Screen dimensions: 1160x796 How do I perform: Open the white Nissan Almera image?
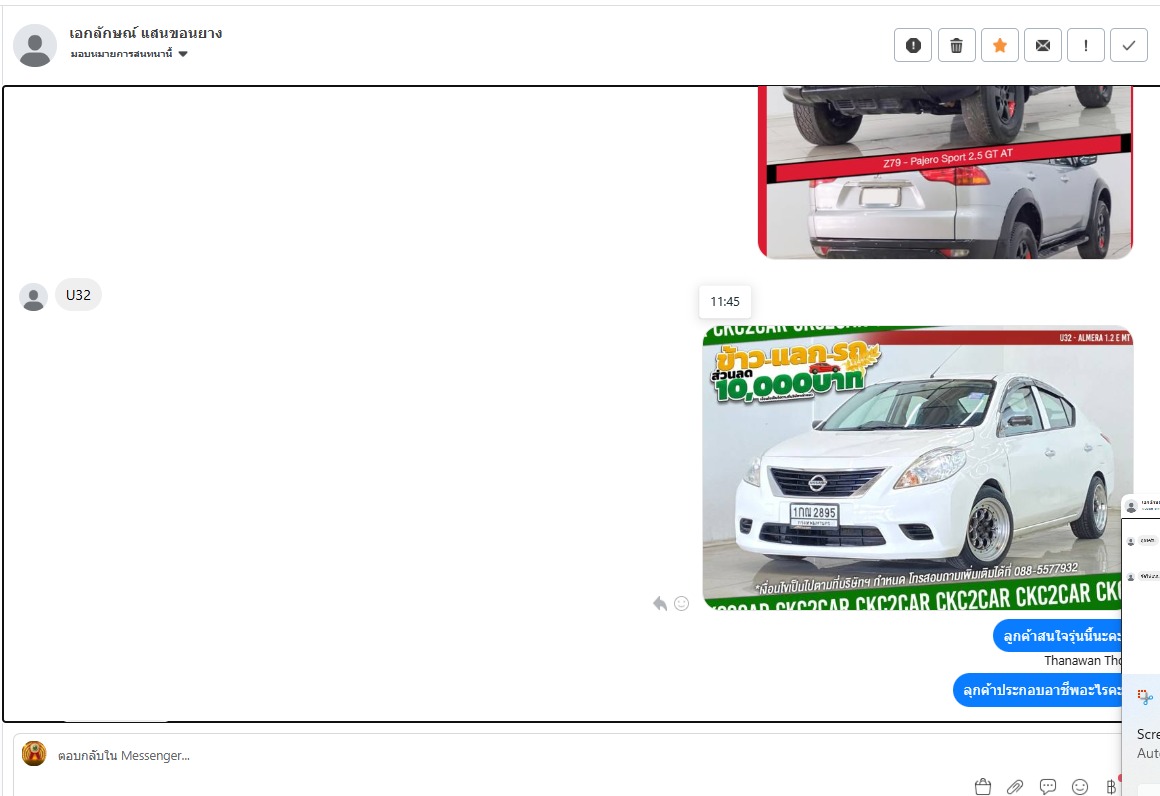click(x=917, y=468)
